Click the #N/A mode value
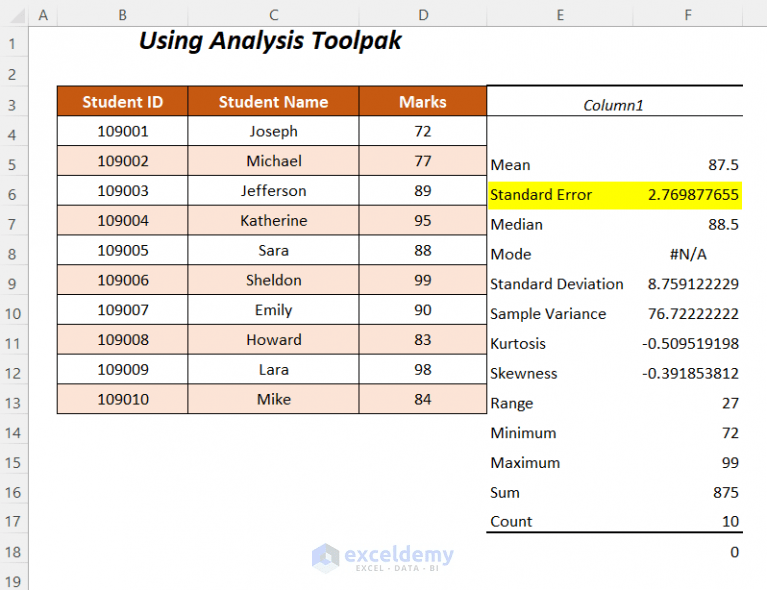 pyautogui.click(x=688, y=254)
